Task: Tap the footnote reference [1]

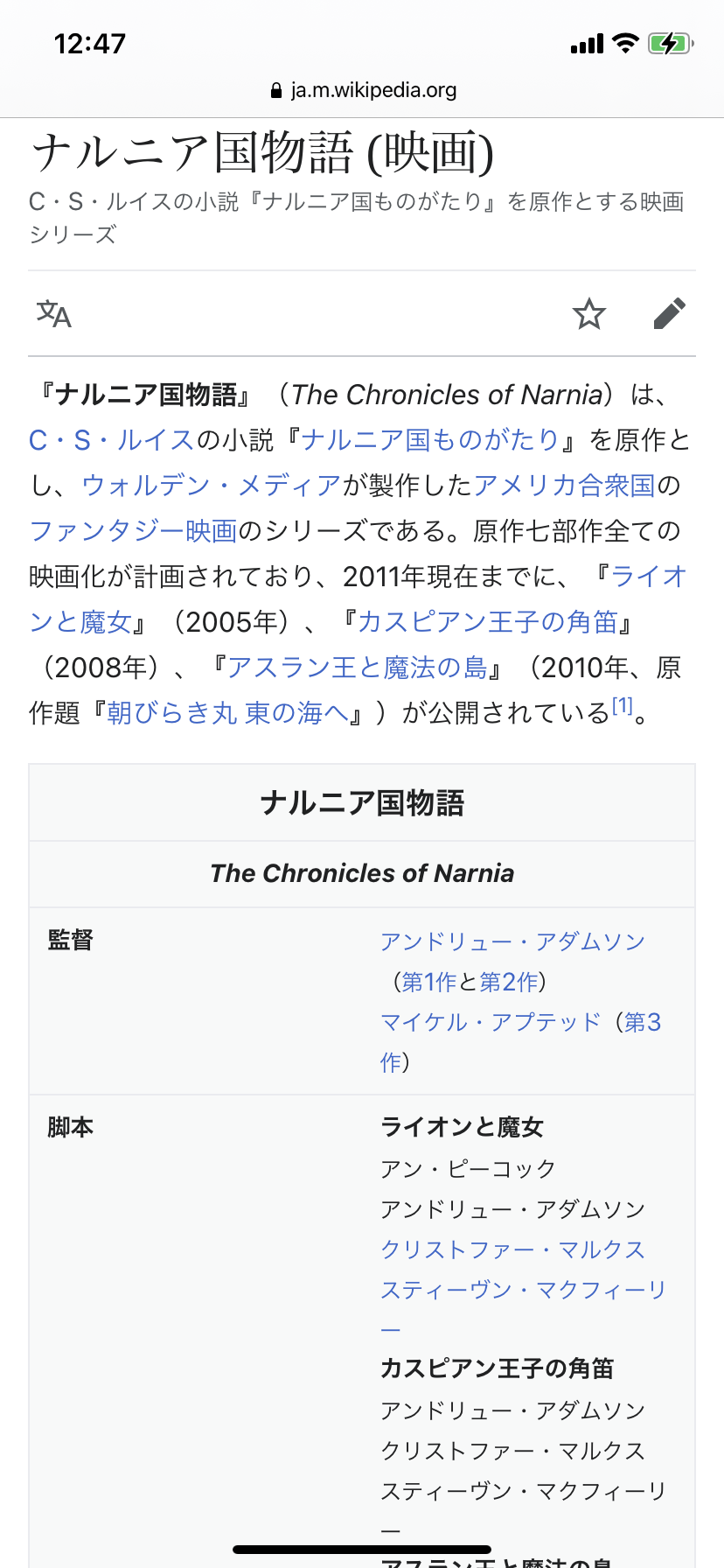Action: pos(622,705)
